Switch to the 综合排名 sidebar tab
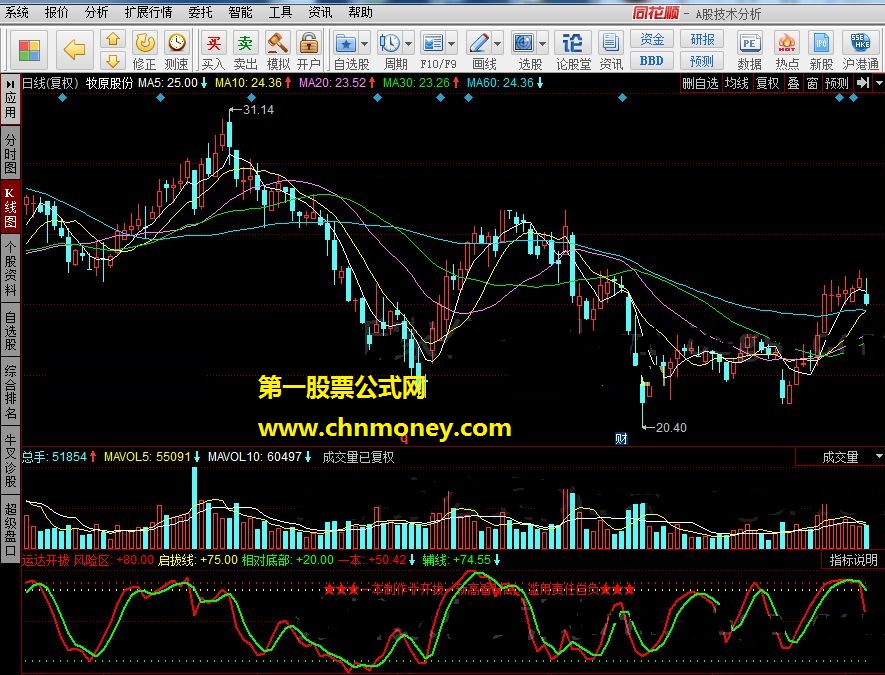 pyautogui.click(x=10, y=391)
